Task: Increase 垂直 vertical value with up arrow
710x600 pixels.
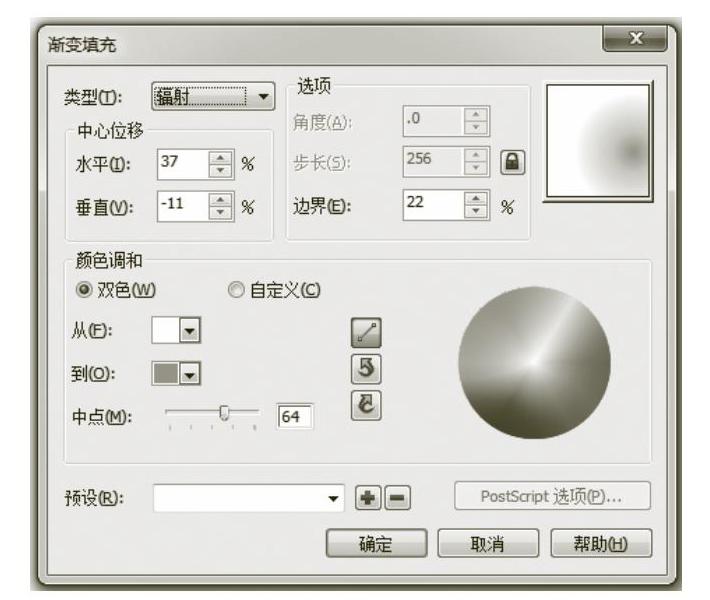Action: pyautogui.click(x=221, y=200)
